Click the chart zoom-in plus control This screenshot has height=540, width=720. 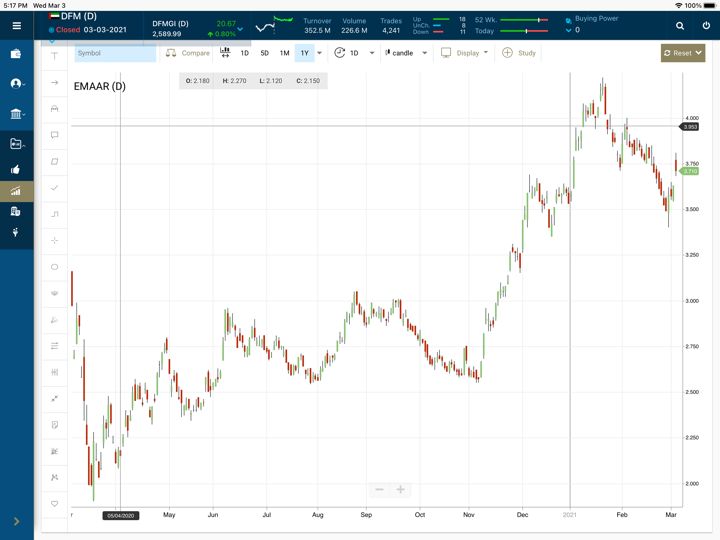pos(400,490)
